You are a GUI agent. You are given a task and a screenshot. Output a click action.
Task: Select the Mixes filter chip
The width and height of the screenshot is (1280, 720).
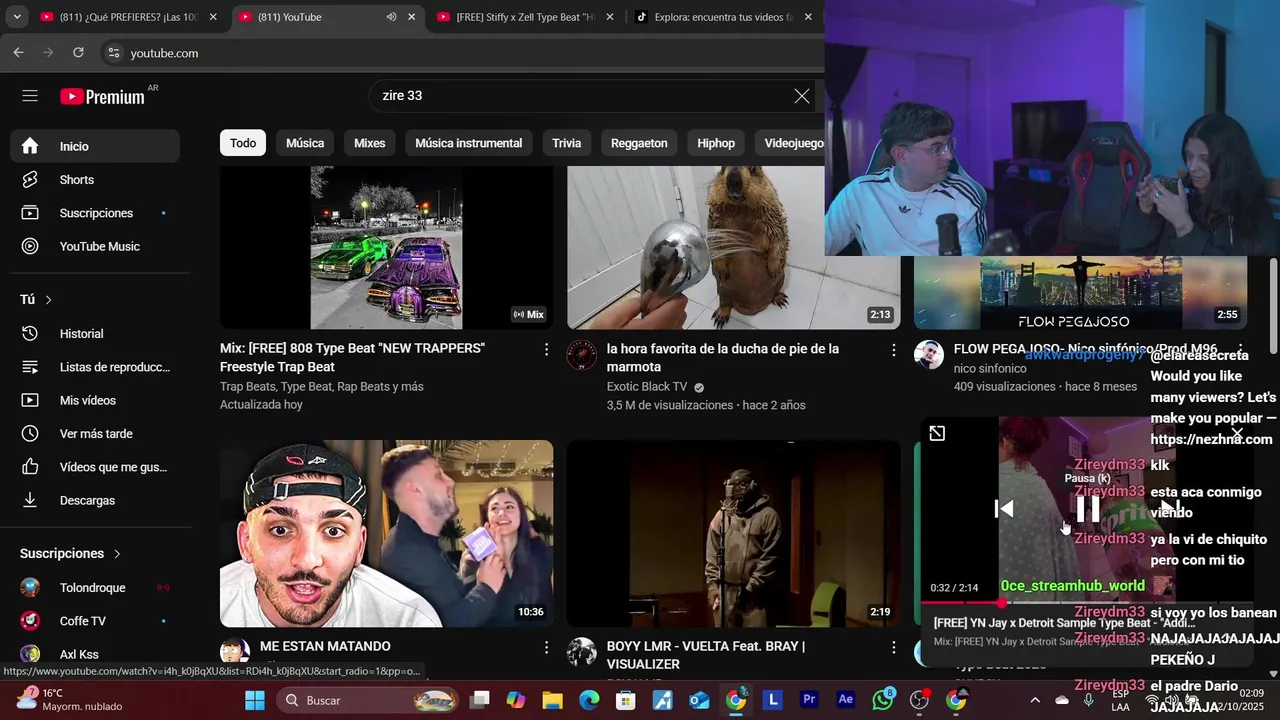pyautogui.click(x=369, y=143)
